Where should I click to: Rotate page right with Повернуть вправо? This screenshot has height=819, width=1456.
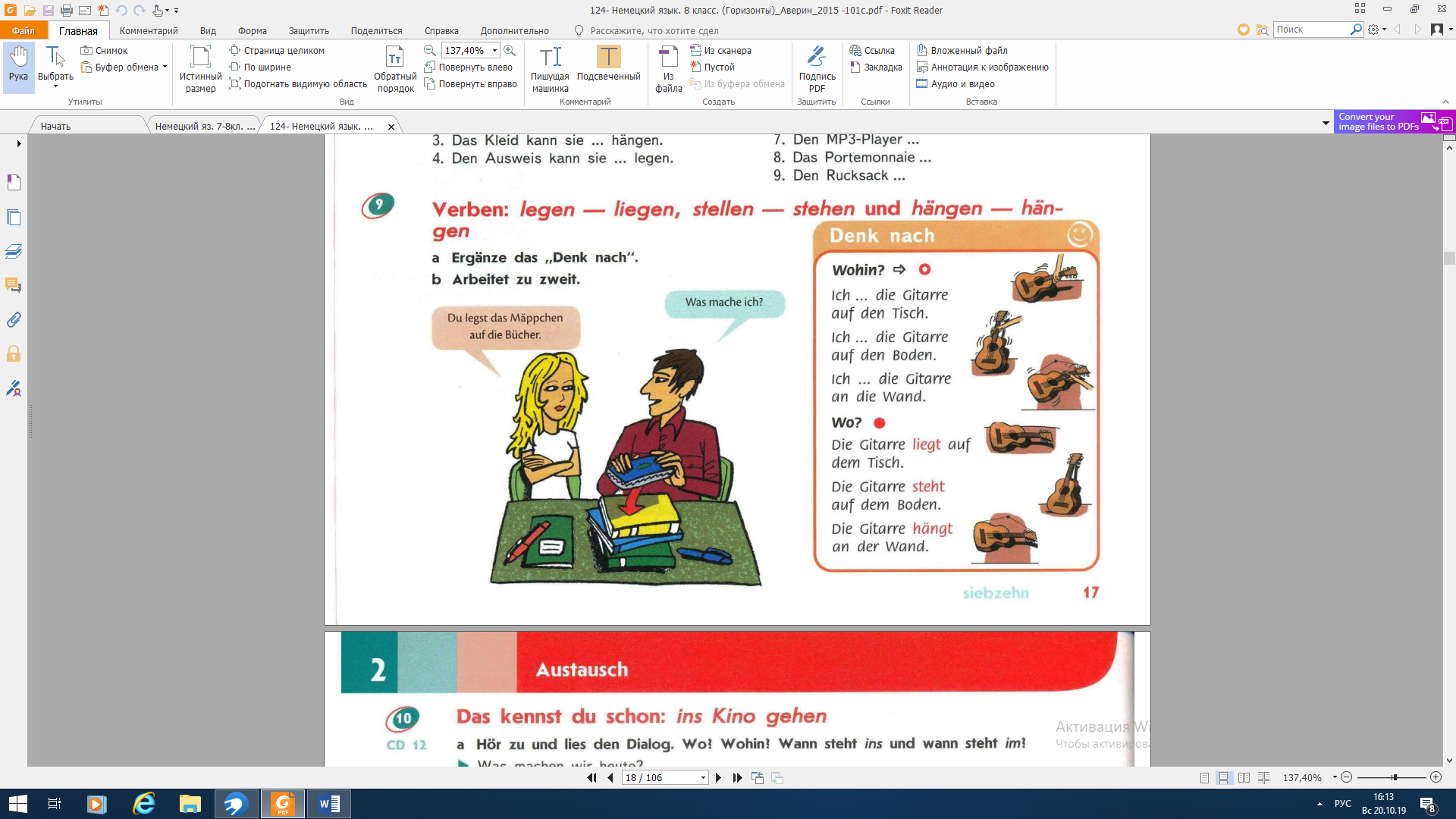click(471, 84)
